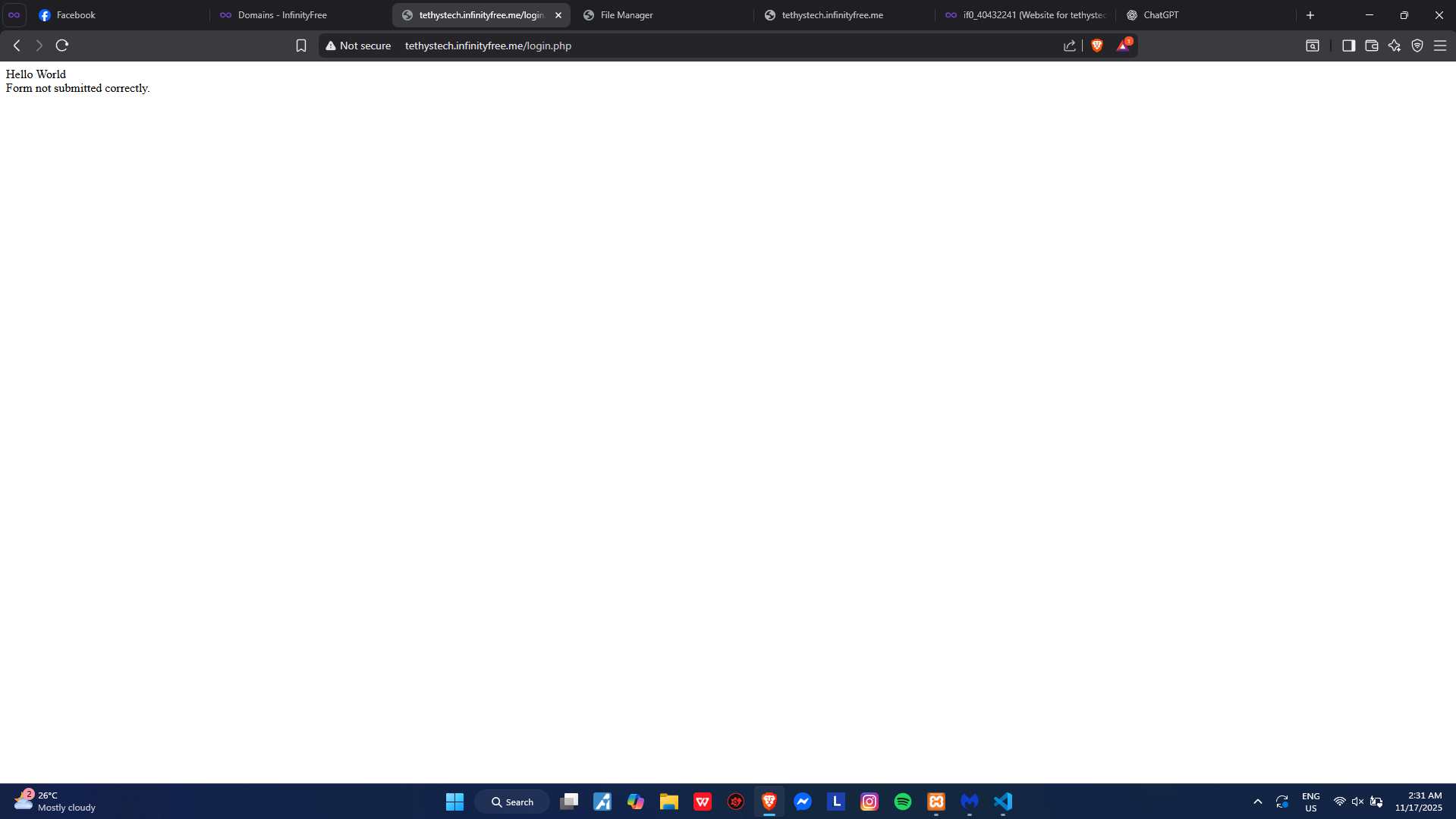Open the Brave Wallet icon

(x=1371, y=46)
